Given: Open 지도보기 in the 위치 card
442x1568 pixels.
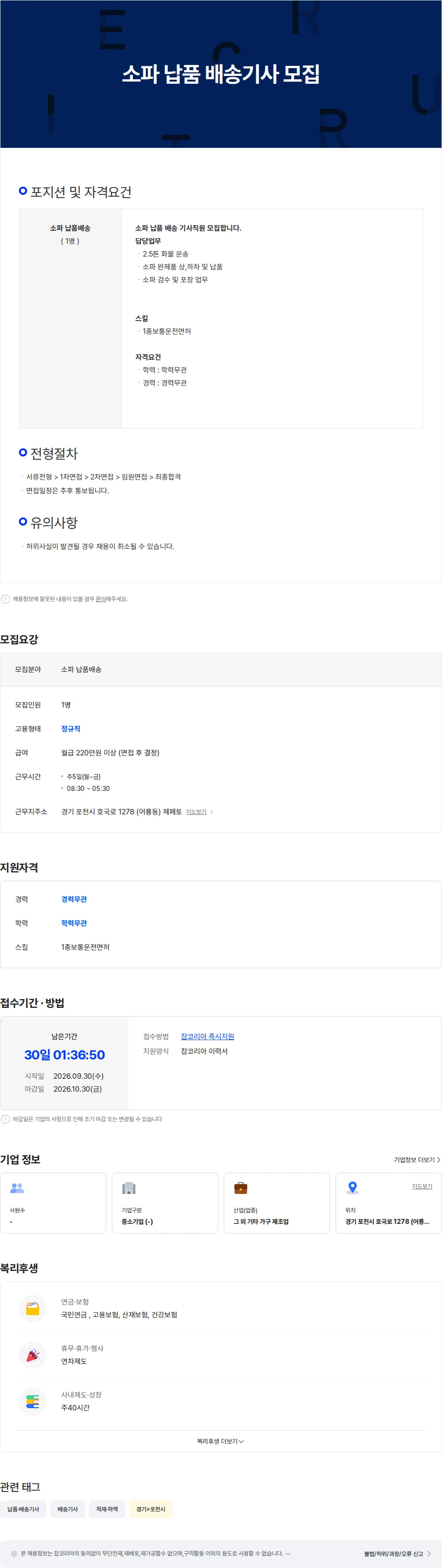Looking at the screenshot, I should (422, 1186).
